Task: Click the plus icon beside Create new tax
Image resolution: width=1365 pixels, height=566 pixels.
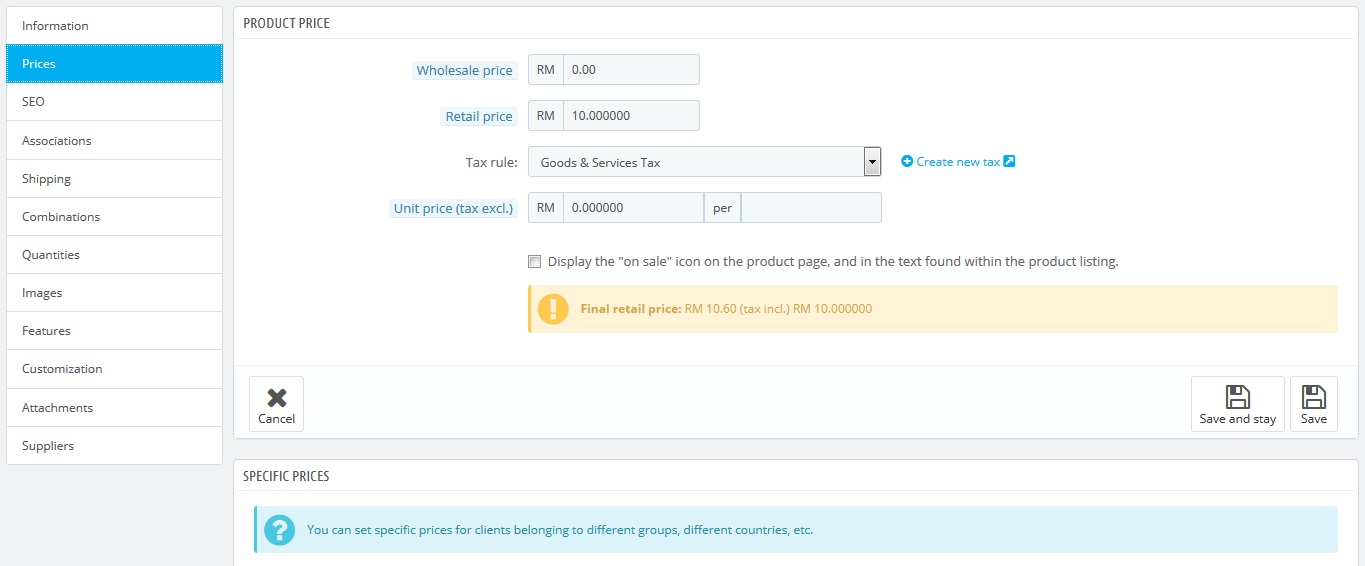Action: coord(907,161)
